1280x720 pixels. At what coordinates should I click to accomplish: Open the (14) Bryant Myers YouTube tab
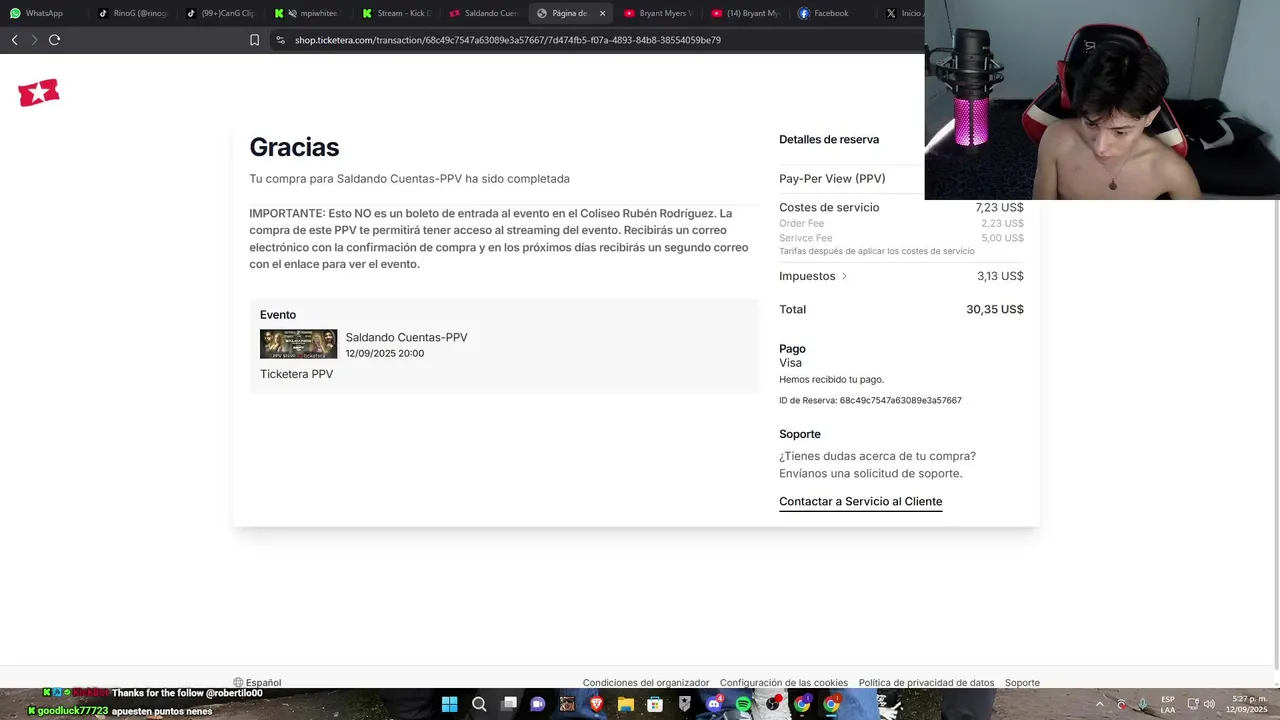coord(746,13)
